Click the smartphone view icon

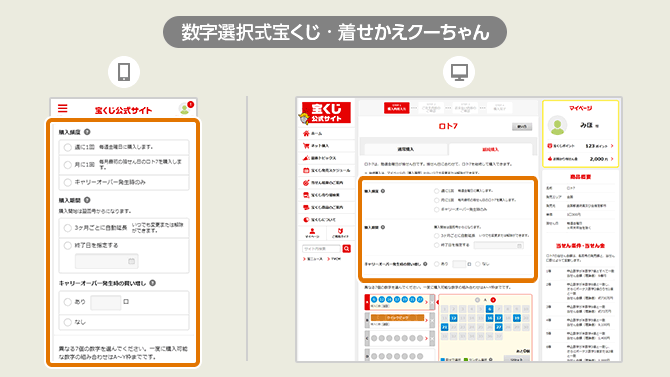(124, 72)
